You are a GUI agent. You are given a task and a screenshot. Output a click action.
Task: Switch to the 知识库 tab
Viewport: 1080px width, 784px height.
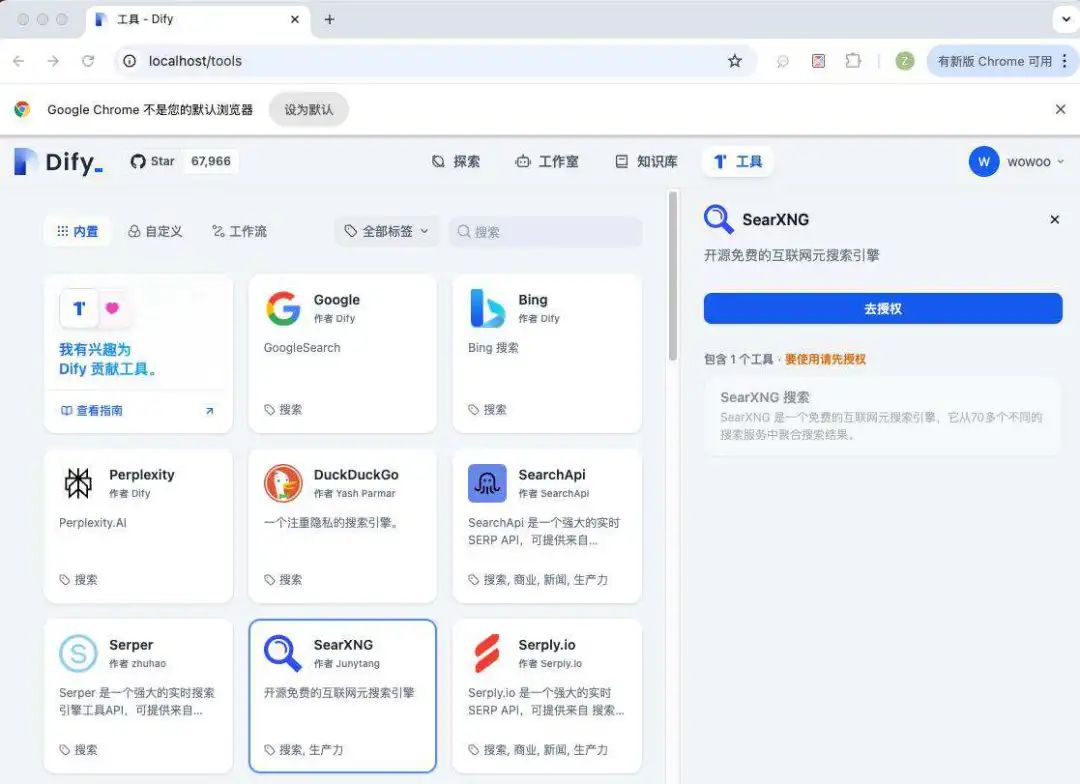pos(646,162)
